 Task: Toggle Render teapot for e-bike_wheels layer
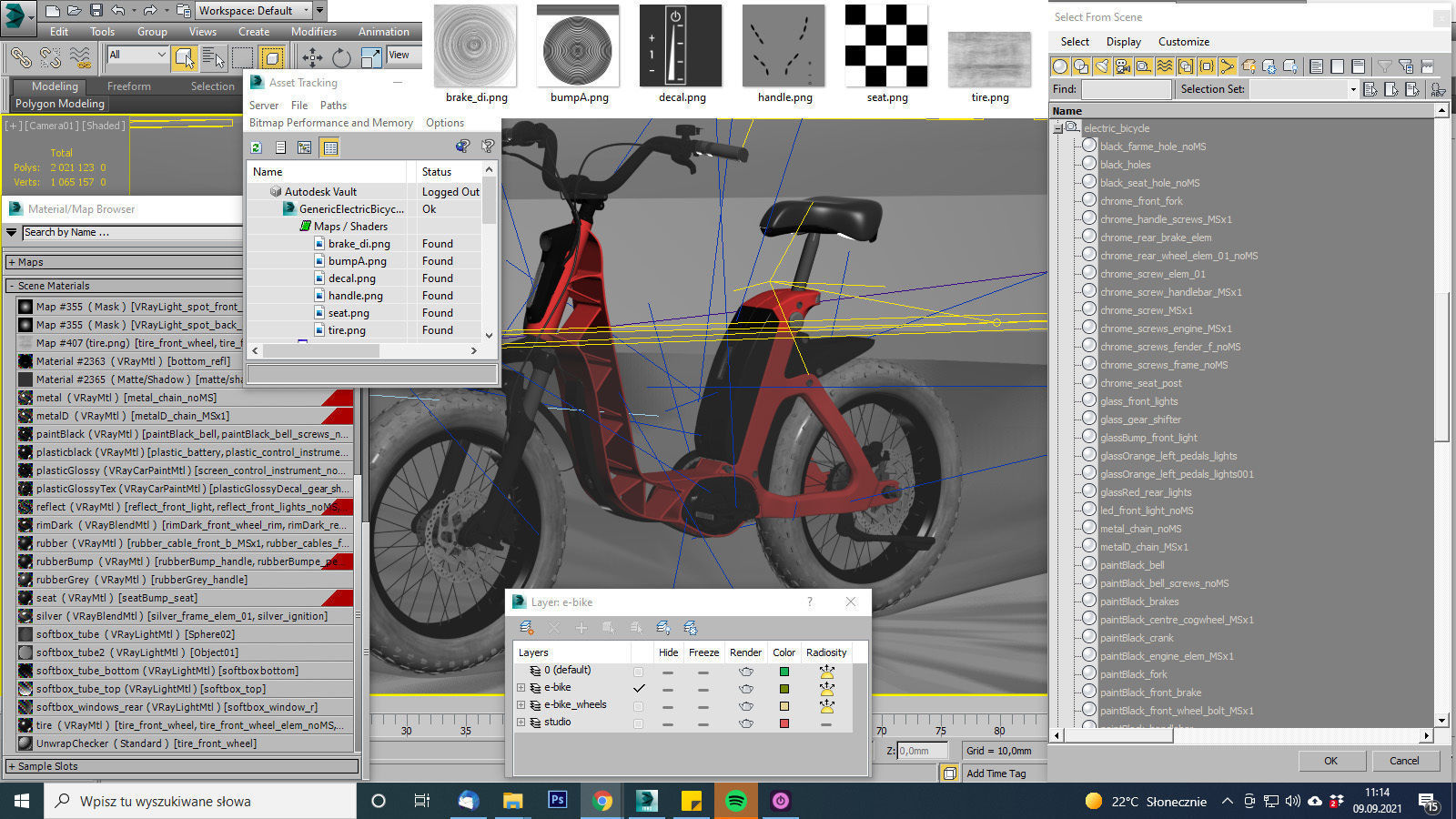point(746,706)
